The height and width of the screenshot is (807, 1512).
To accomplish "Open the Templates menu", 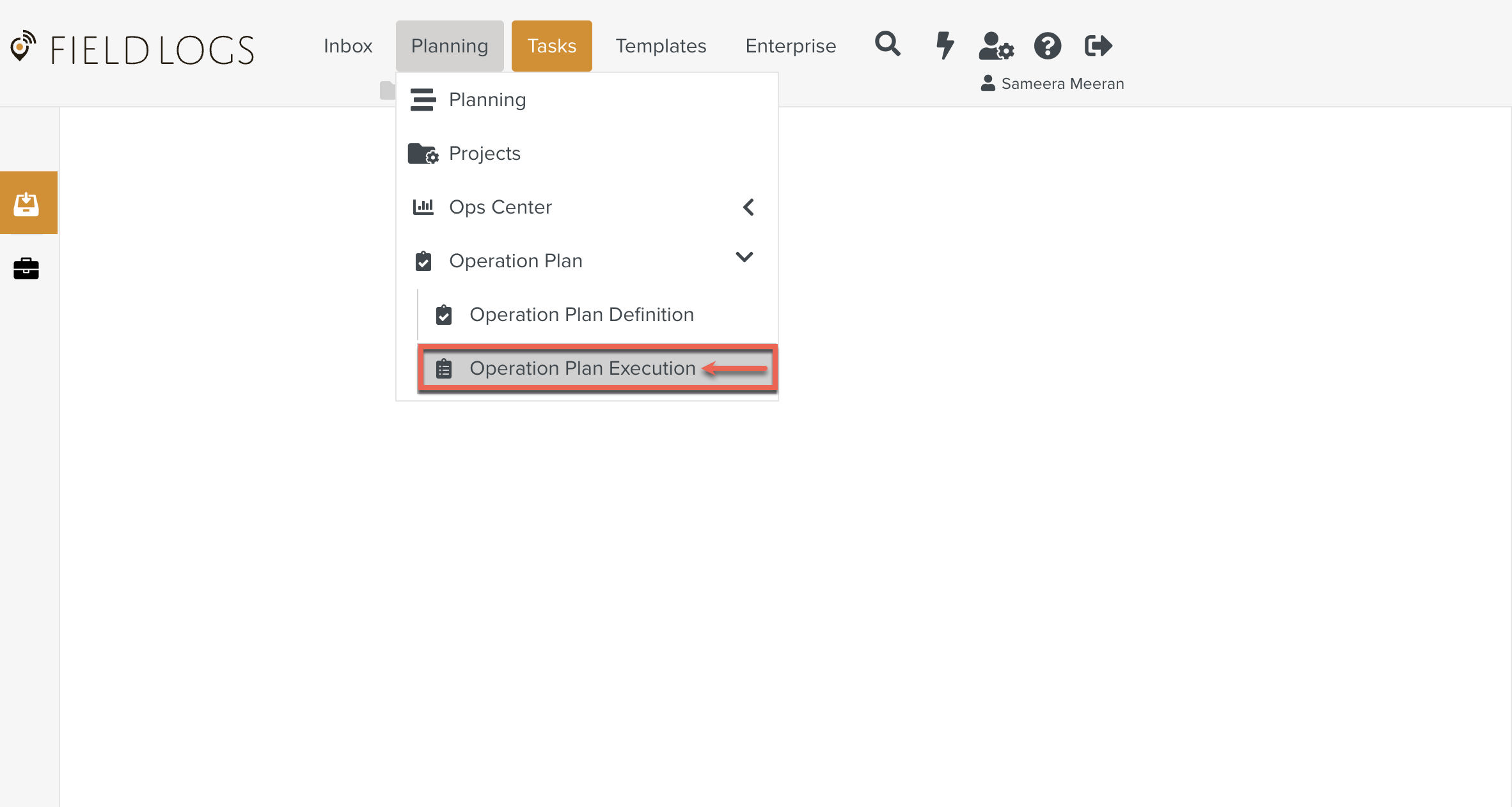I will [x=661, y=46].
